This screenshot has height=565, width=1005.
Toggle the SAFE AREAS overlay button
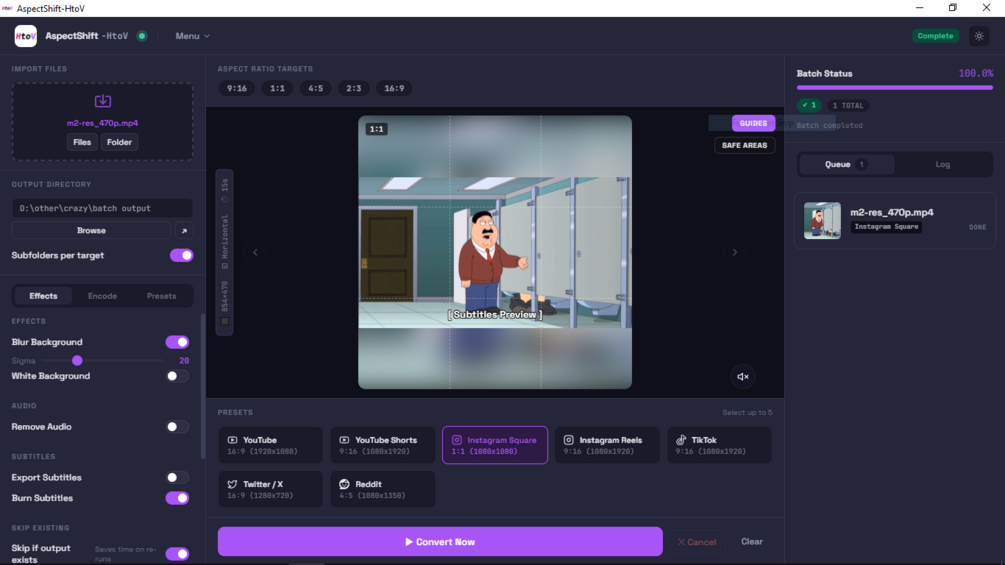(744, 145)
